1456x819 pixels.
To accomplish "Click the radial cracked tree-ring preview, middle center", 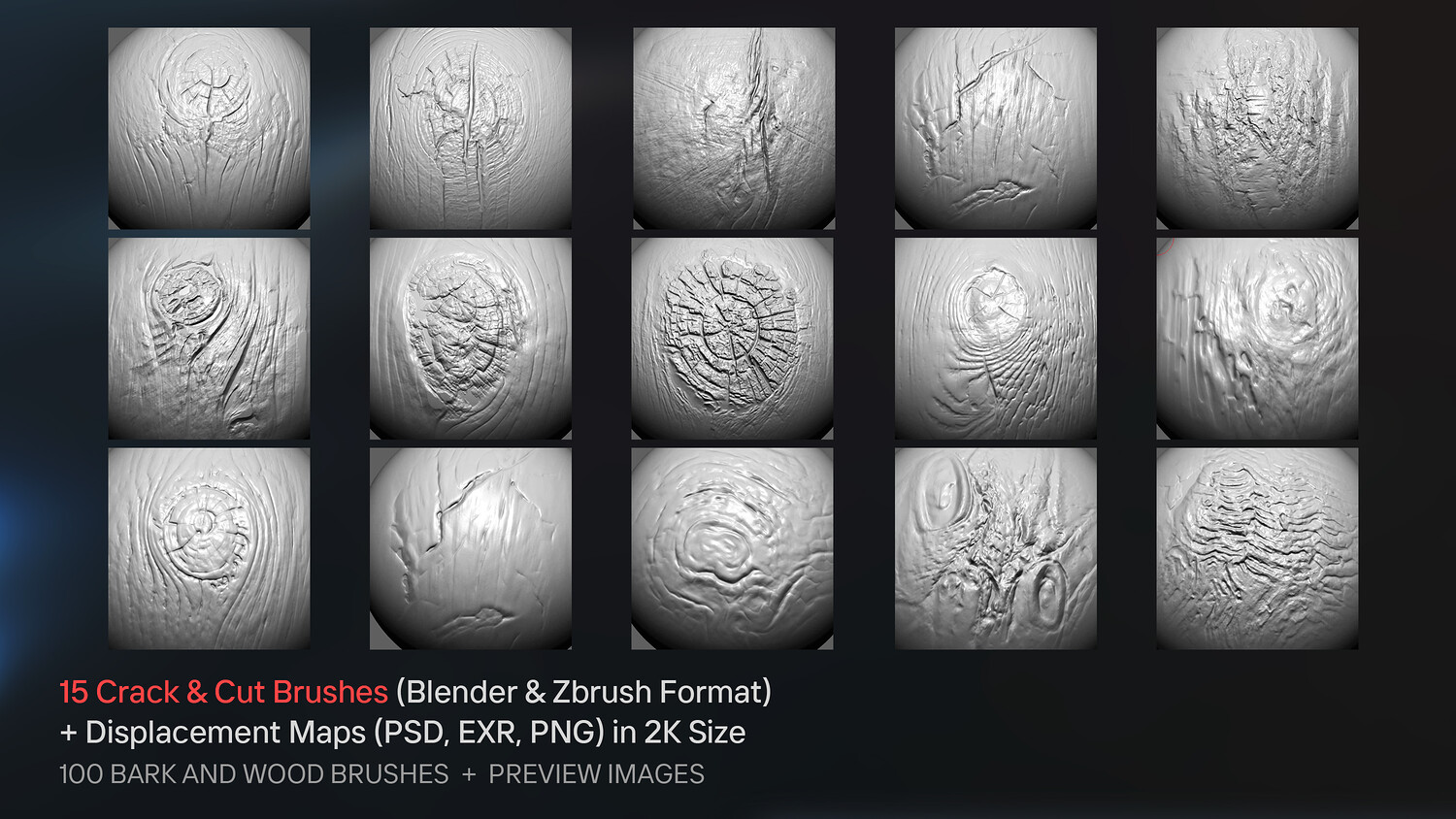I will click(x=733, y=339).
